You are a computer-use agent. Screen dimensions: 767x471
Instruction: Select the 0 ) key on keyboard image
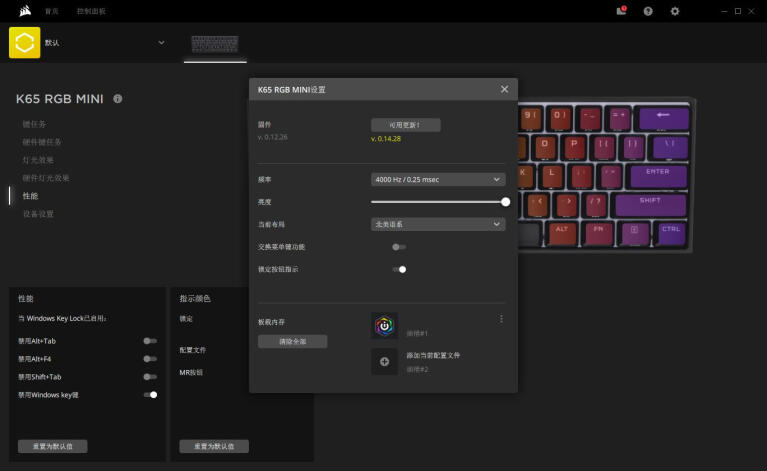point(560,119)
